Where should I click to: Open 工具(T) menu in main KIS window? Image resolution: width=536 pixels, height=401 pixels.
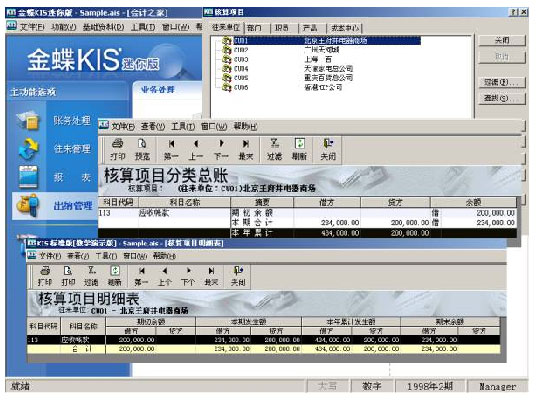[143, 27]
